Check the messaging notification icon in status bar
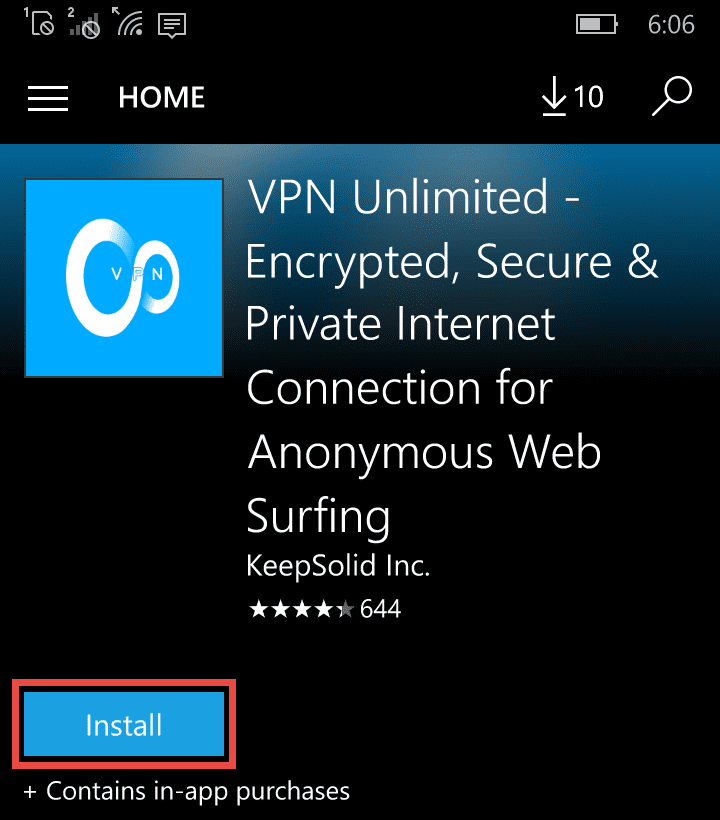Screen dimensions: 720x820 [171, 24]
